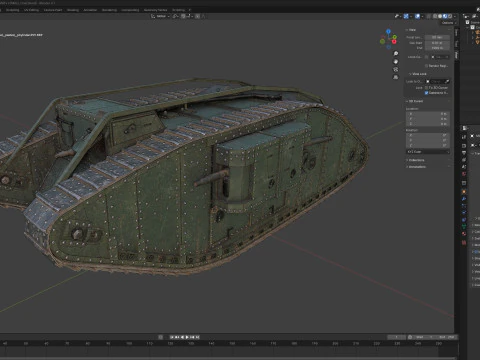The image size is (480, 360).
Task: Open the green Object Data properties tab
Action: (x=464, y=227)
